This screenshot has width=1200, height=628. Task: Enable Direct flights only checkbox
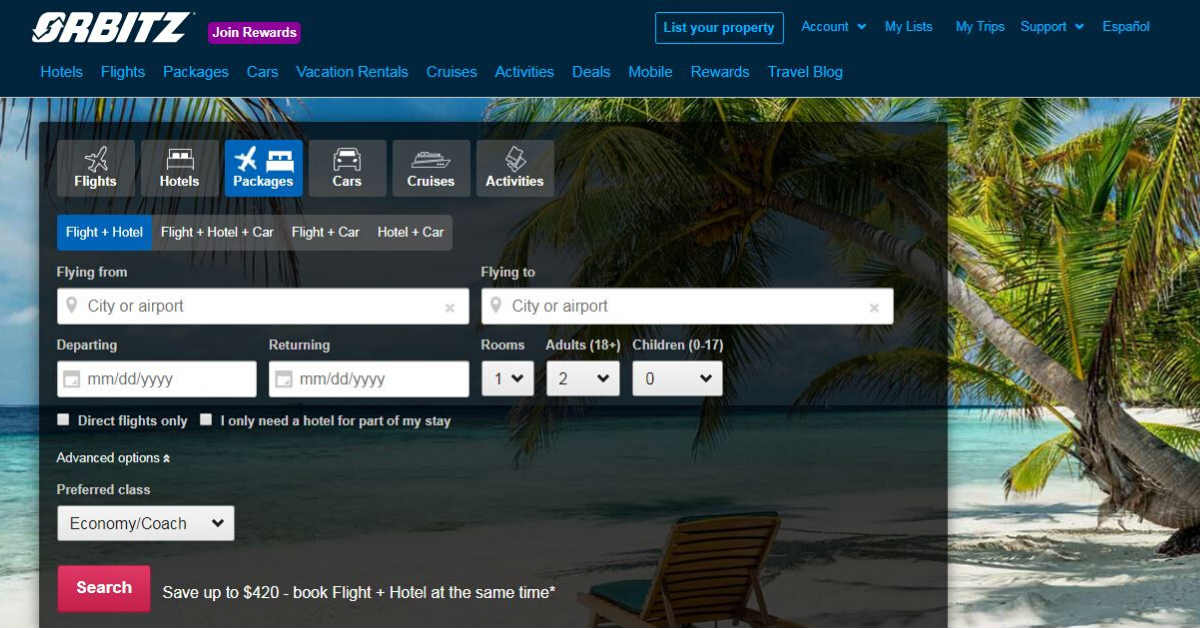64,420
